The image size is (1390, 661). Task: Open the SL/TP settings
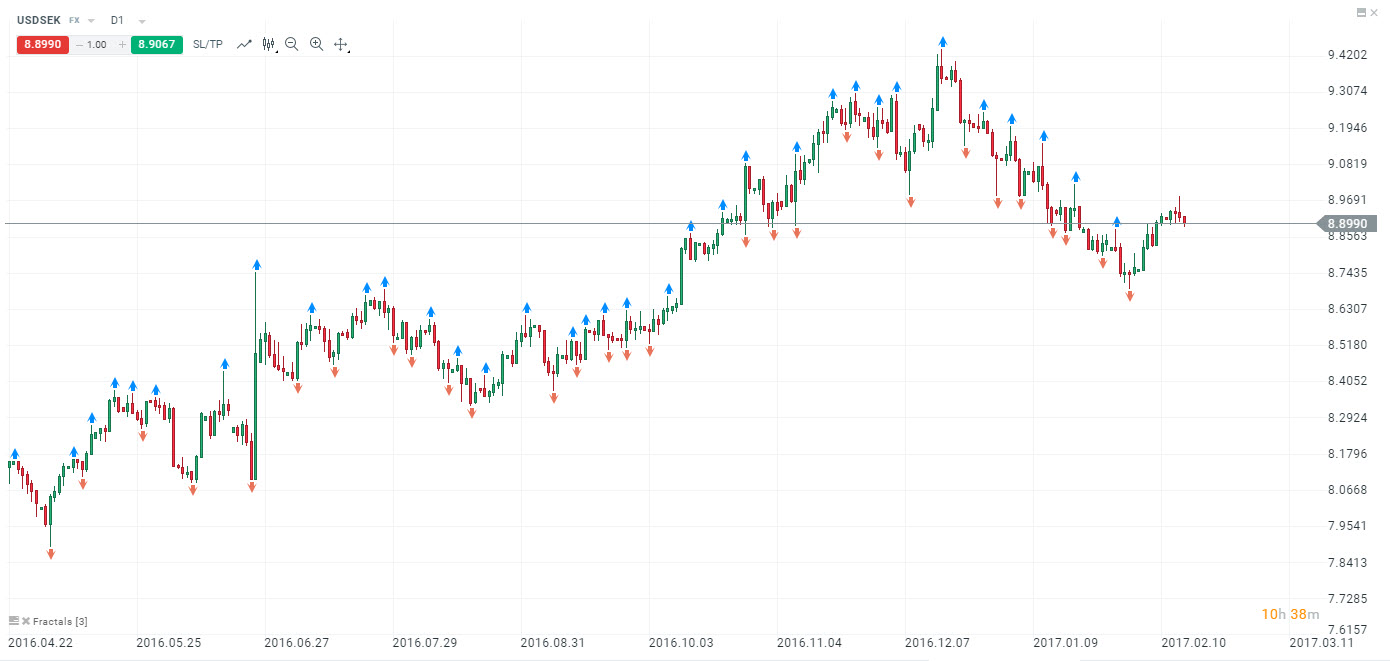point(208,44)
